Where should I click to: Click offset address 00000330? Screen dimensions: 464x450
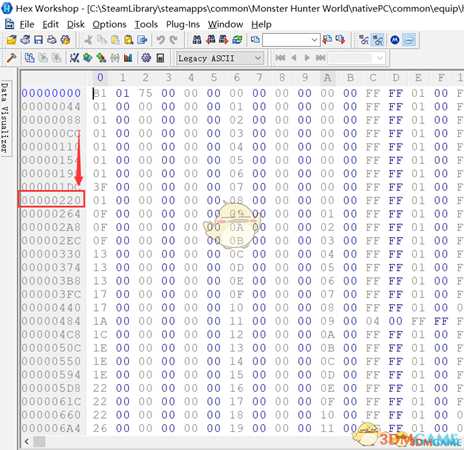51,254
